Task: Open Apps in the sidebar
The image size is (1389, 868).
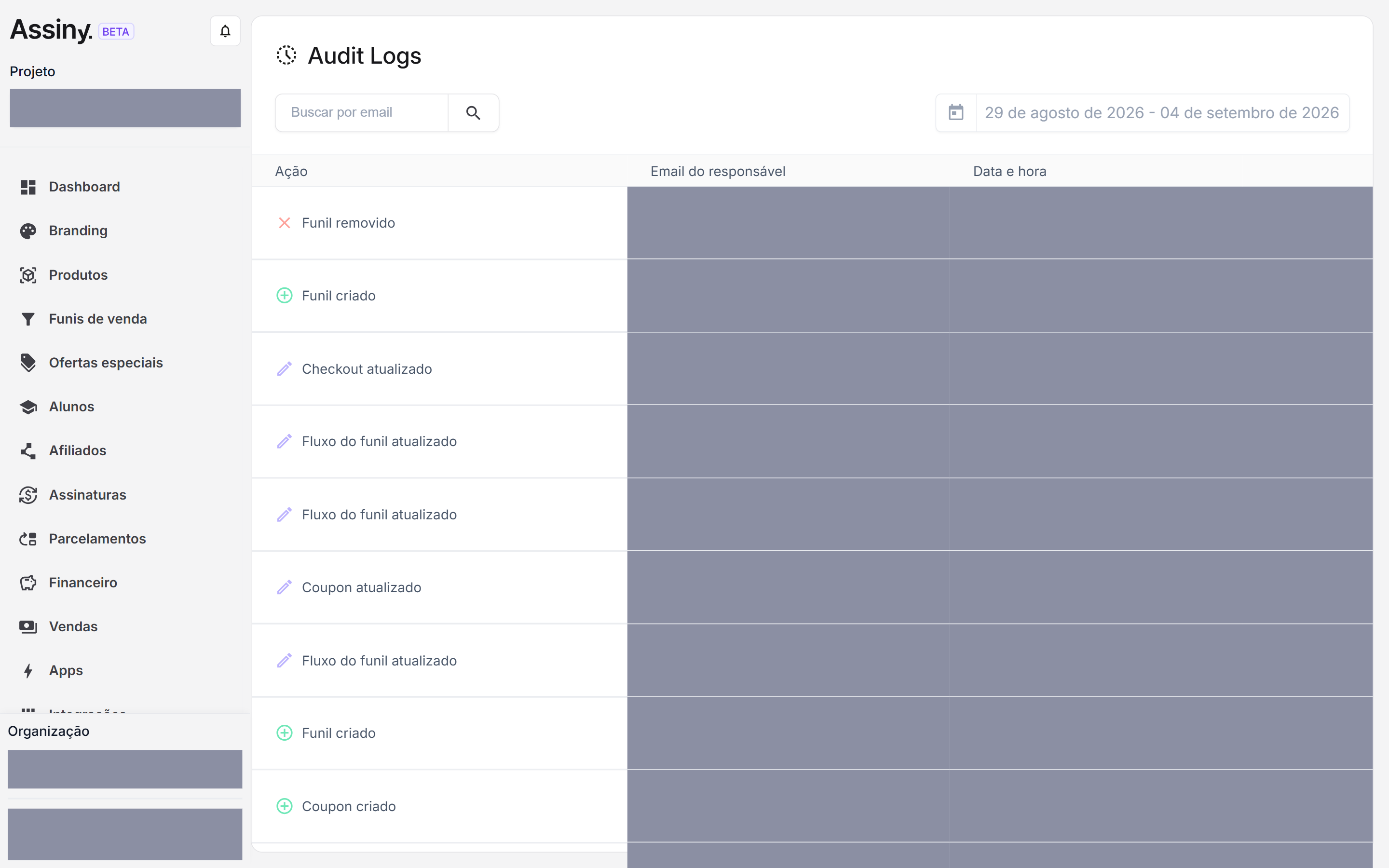Action: pyautogui.click(x=66, y=670)
